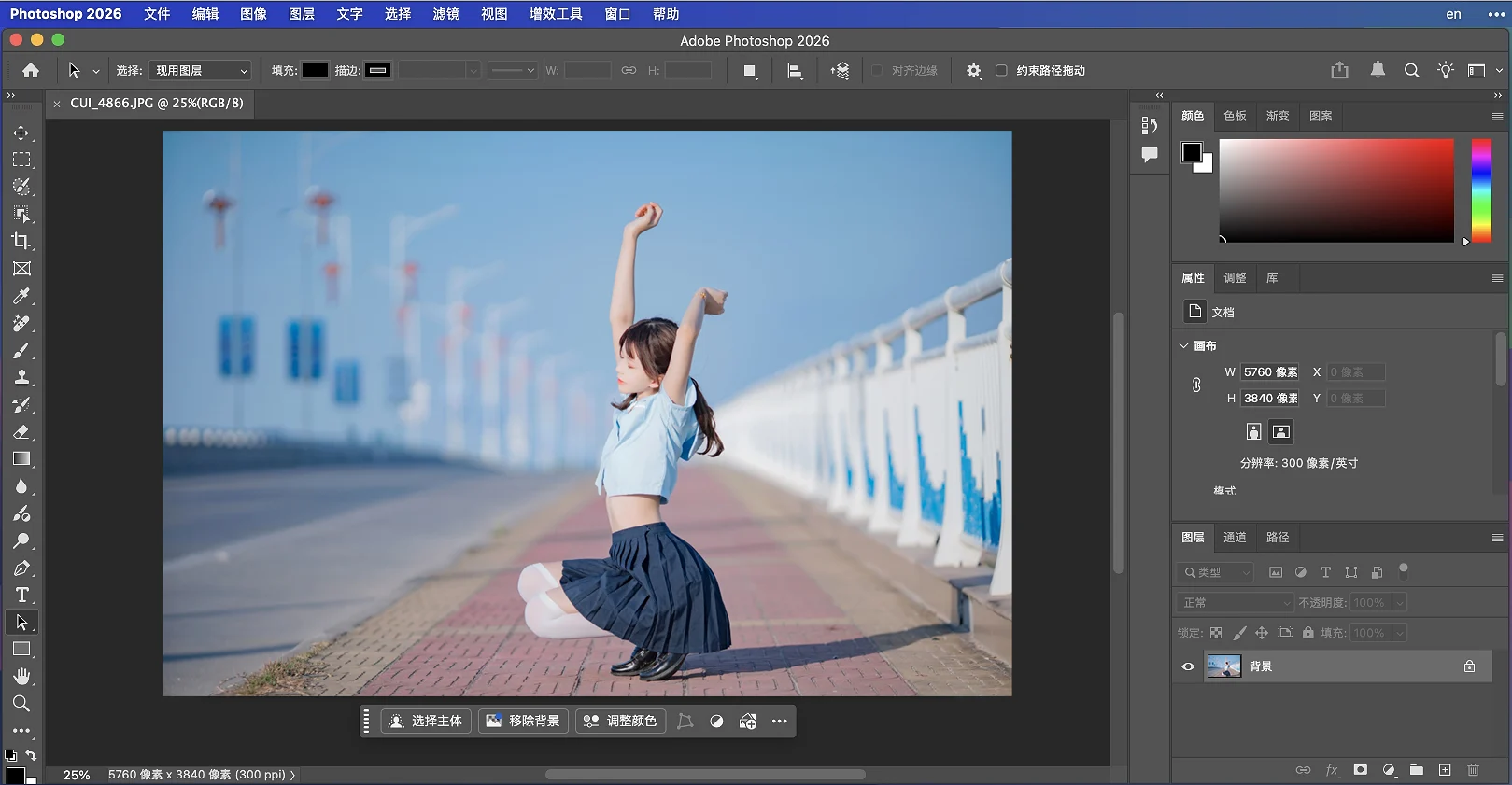Select the Hand tool
This screenshot has height=785, width=1512.
(21, 676)
